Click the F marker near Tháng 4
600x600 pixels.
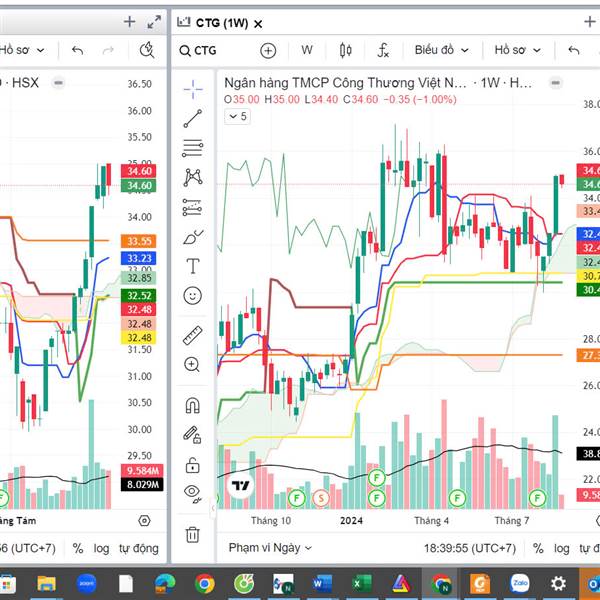pos(457,498)
